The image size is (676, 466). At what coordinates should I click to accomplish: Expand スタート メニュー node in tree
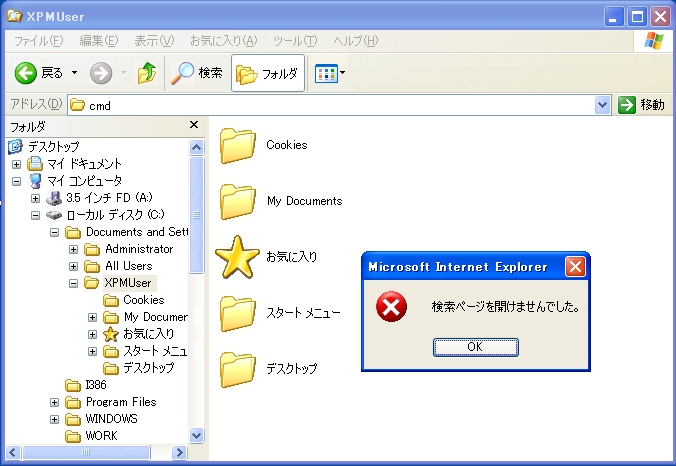click(x=92, y=352)
